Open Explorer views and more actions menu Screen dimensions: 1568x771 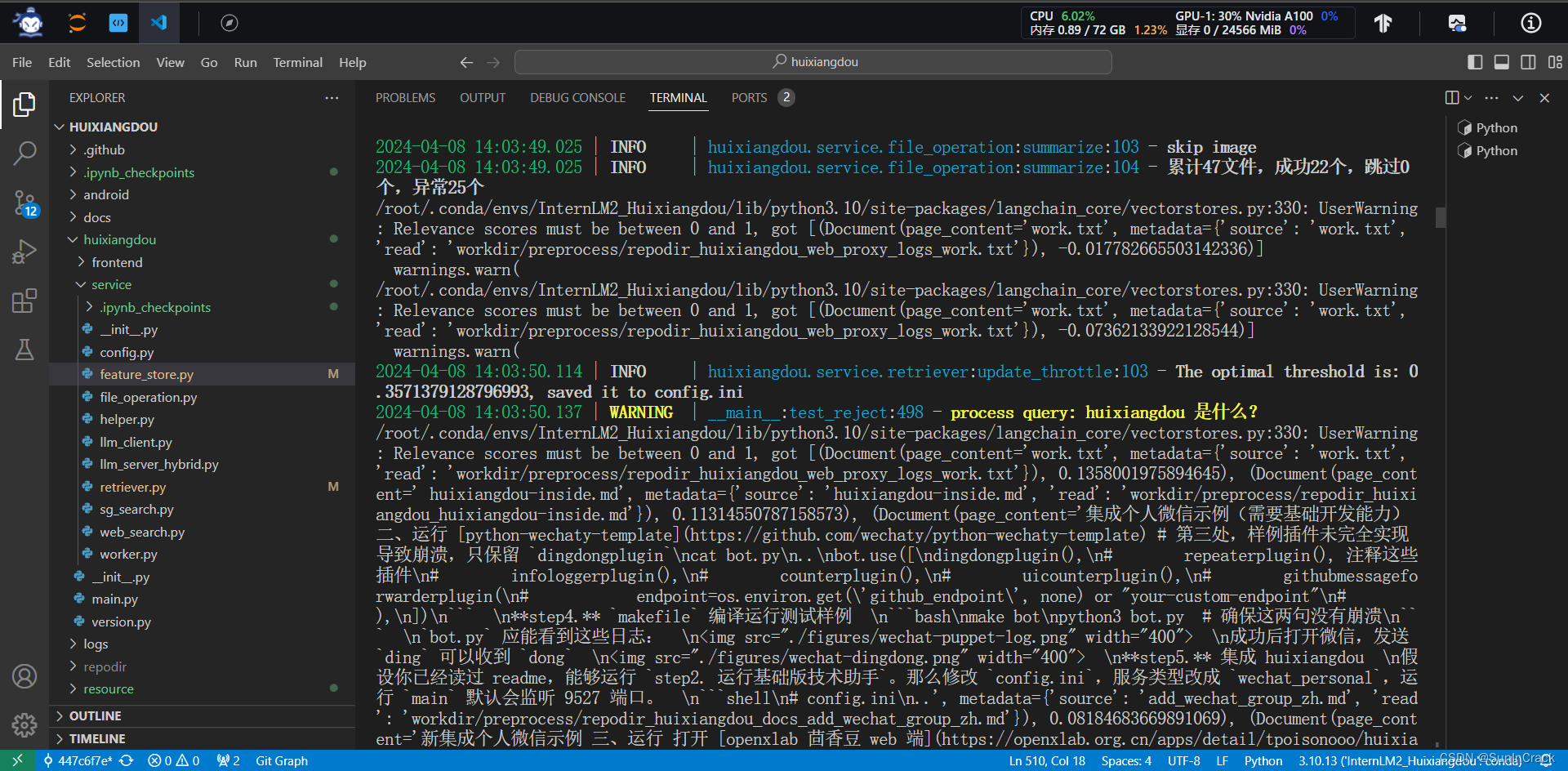click(332, 98)
